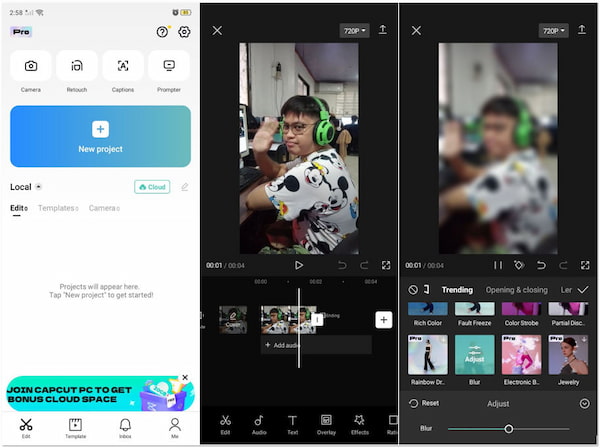Viewport: 600px width, 448px height.
Task: Tap the transition marker after clip
Action: click(317, 320)
